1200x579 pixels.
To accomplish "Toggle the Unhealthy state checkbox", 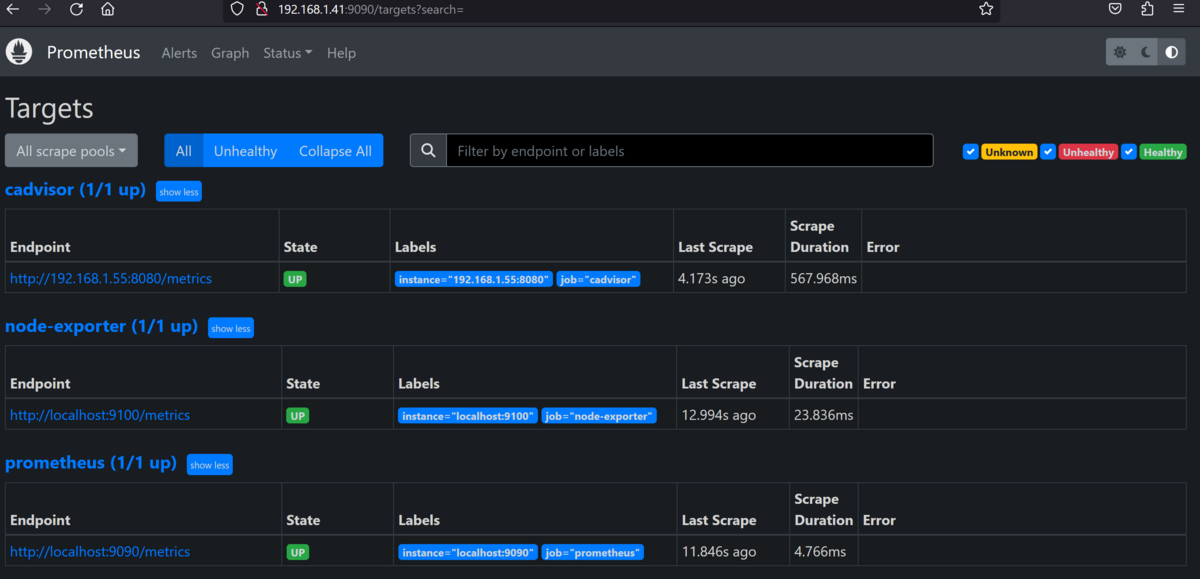I will click(x=1048, y=152).
